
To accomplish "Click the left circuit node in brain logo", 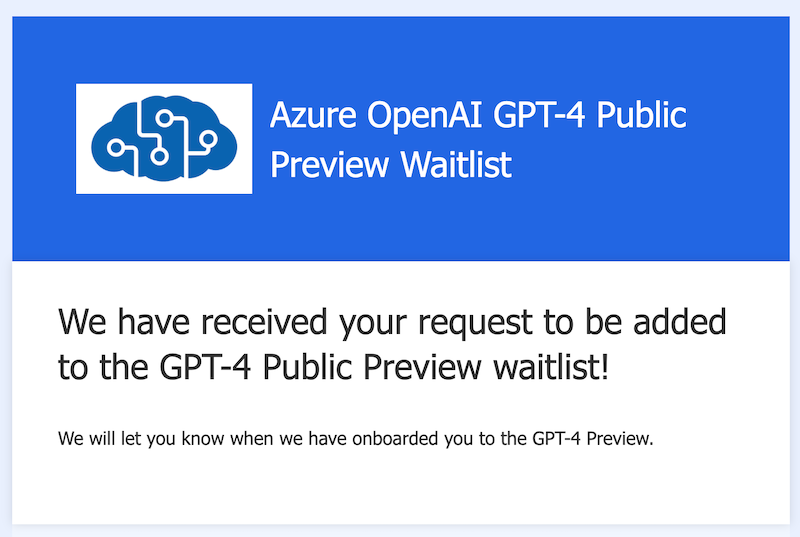I will coord(116,148).
